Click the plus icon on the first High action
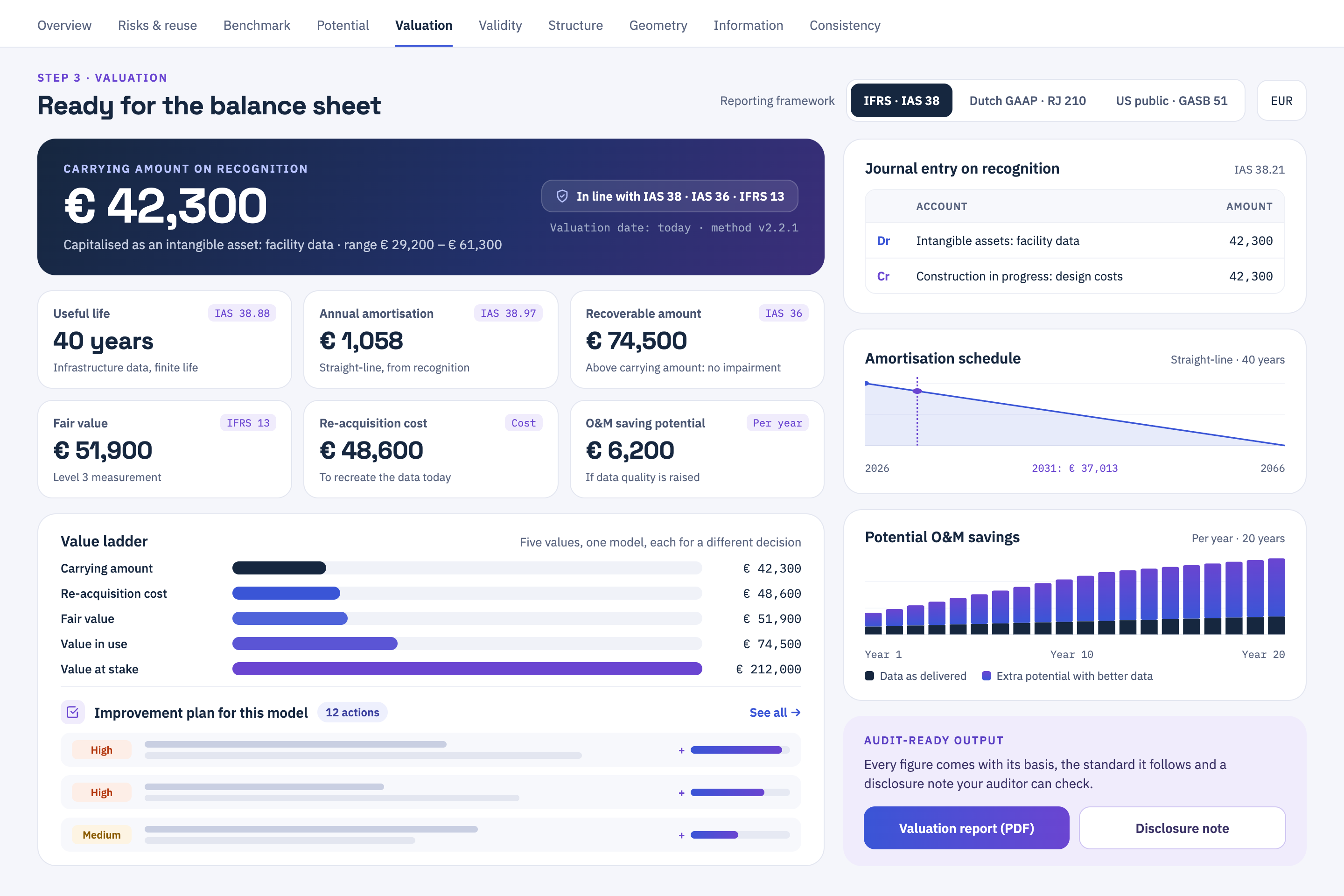Viewport: 1344px width, 896px height. (681, 750)
